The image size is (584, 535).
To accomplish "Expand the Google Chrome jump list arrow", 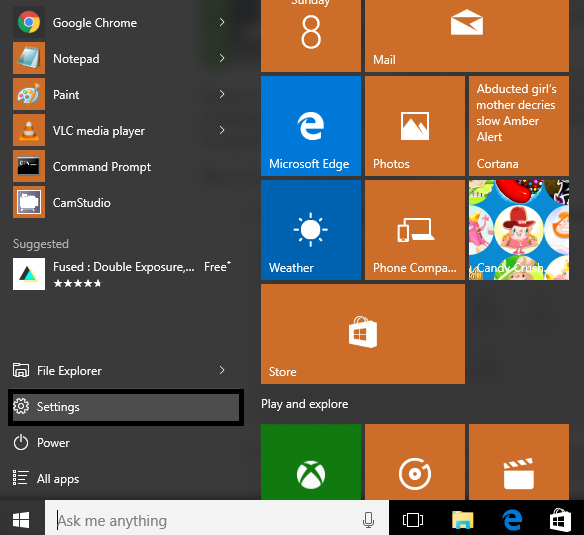I will pyautogui.click(x=222, y=22).
